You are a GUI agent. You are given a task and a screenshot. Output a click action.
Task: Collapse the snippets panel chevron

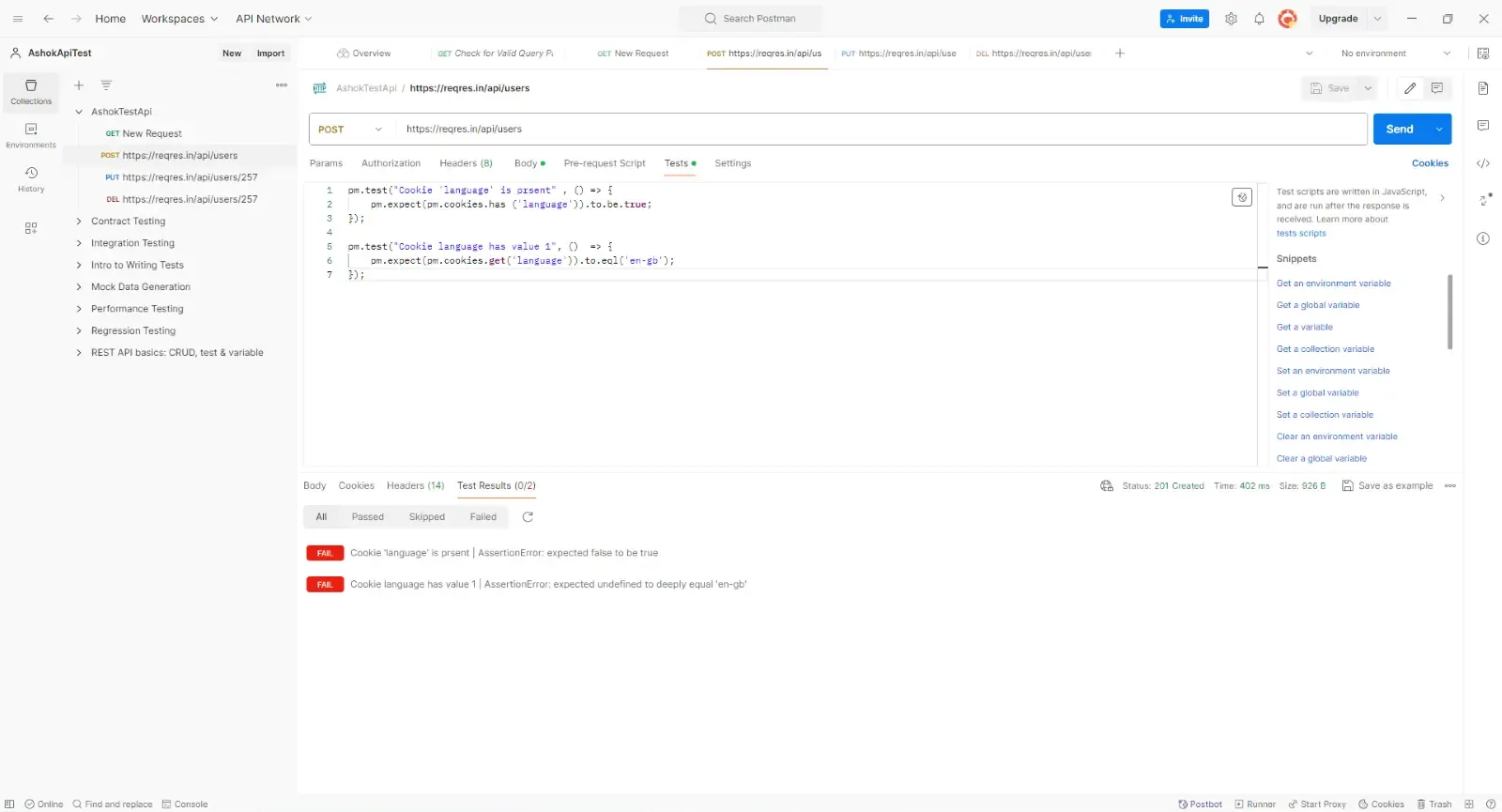pyautogui.click(x=1443, y=198)
